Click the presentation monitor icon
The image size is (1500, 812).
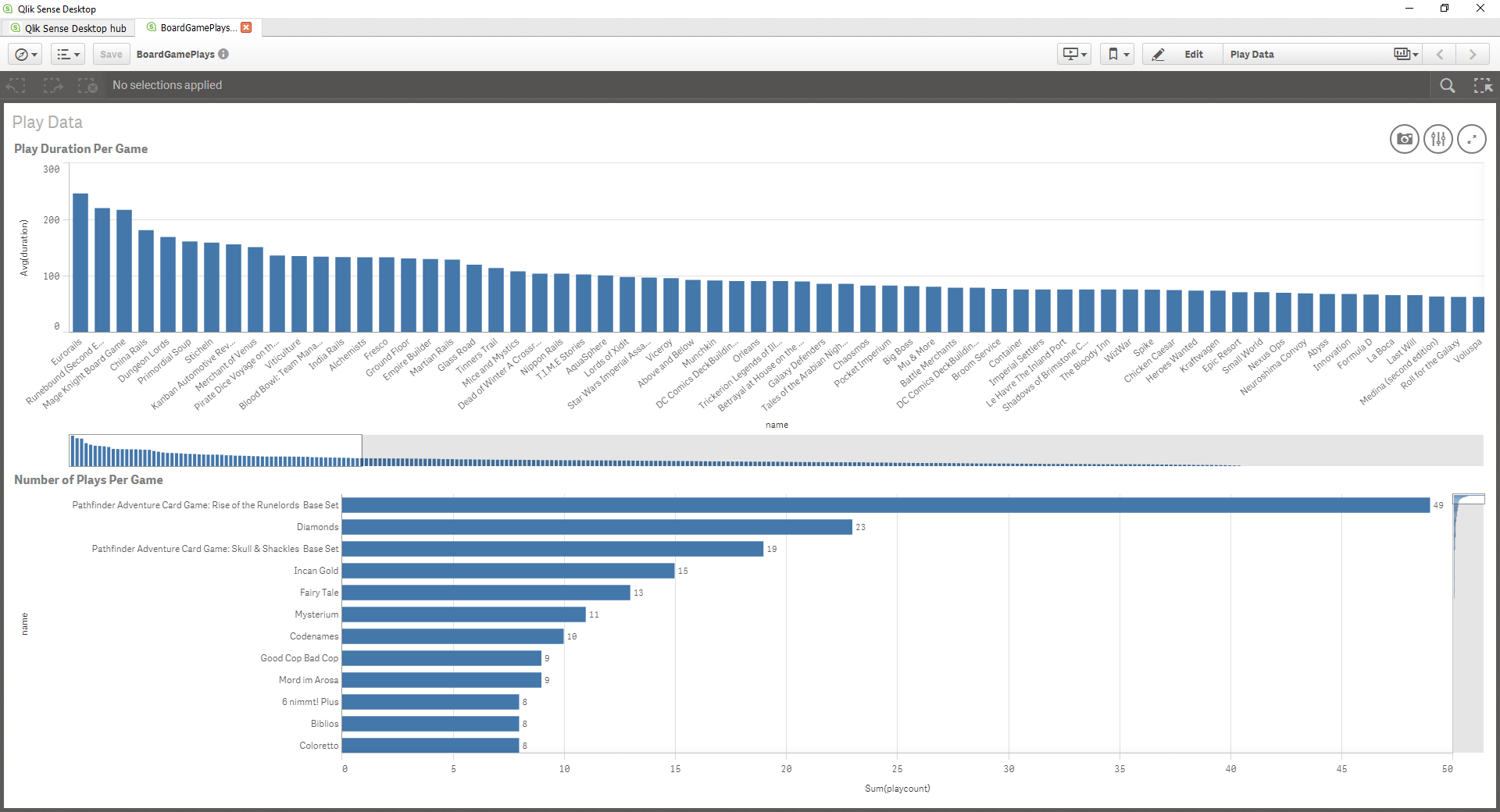pos(1070,54)
